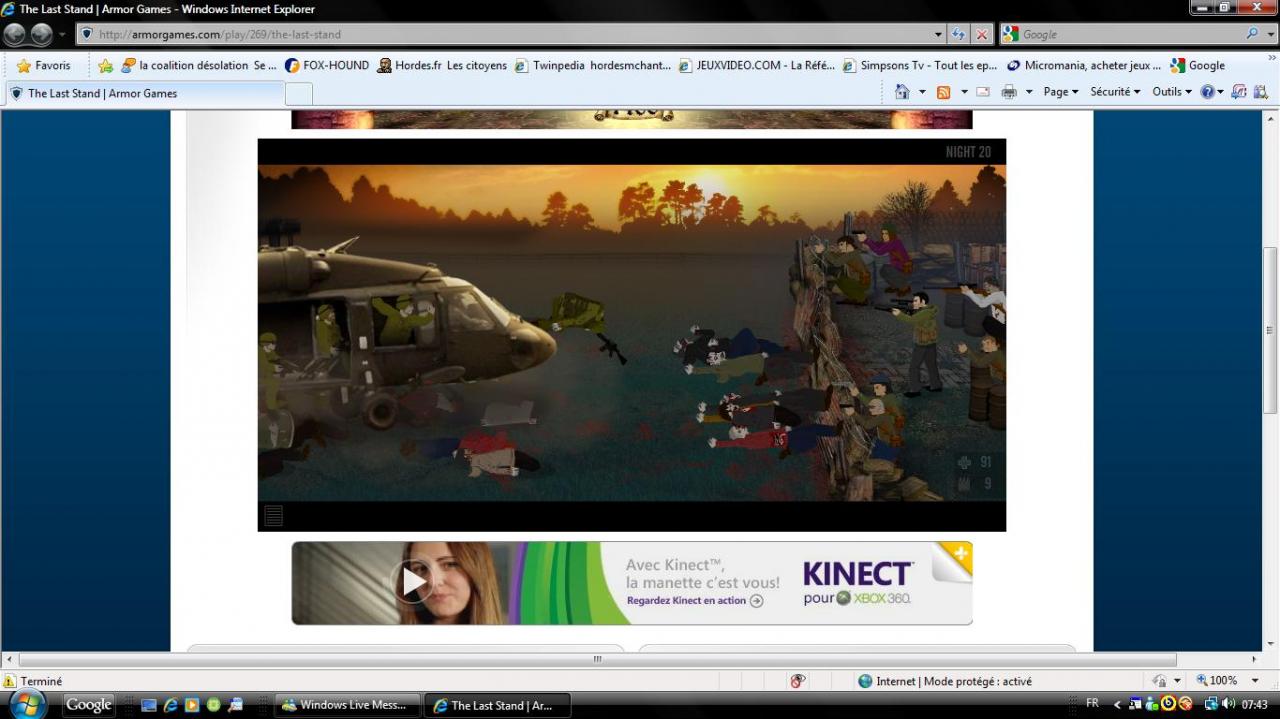Image resolution: width=1280 pixels, height=719 pixels.
Task: Launch Windows Media Player from quick launch
Action: click(192, 705)
